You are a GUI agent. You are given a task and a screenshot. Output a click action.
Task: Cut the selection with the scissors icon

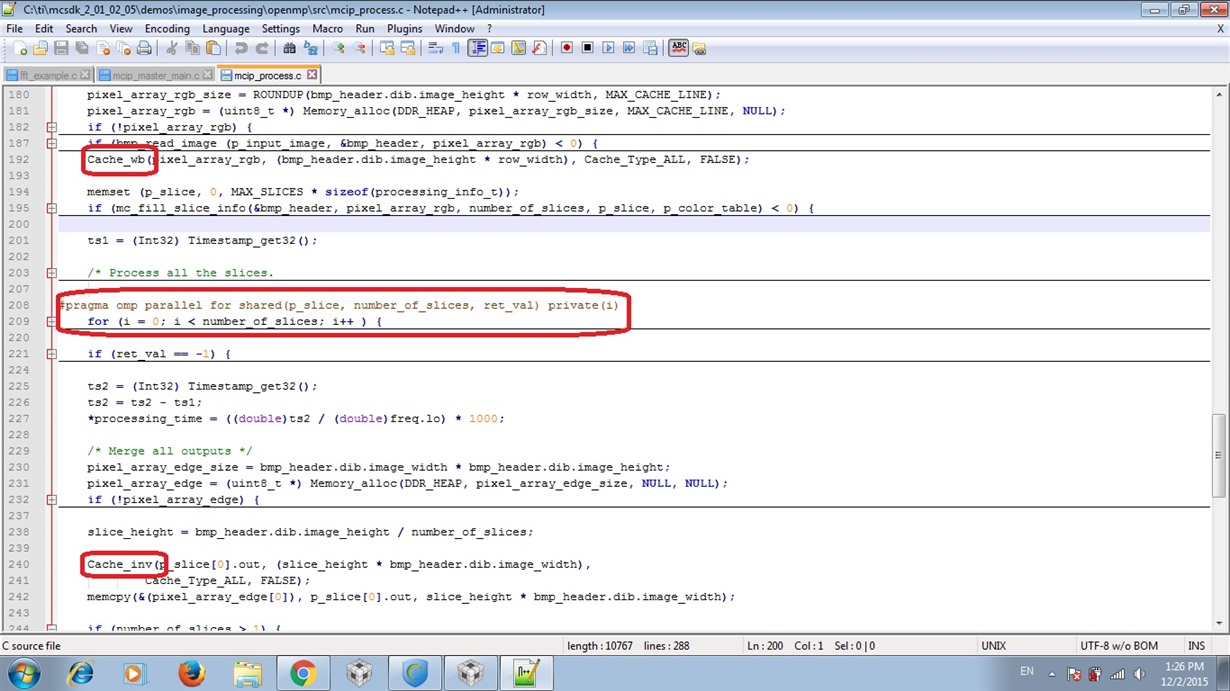(x=171, y=48)
